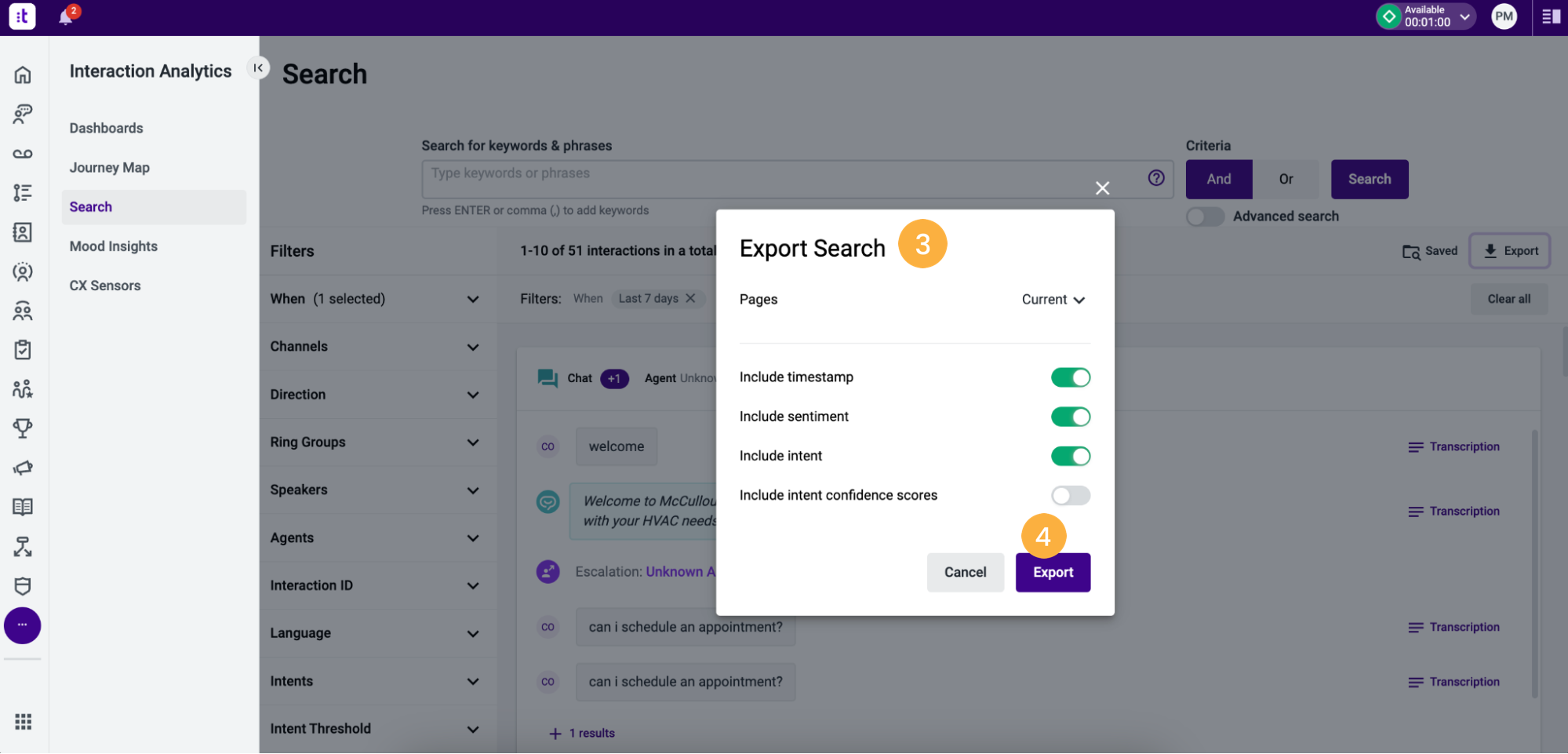This screenshot has width=1568, height=754.
Task: Toggle Include sentiment off
Action: [x=1071, y=417]
